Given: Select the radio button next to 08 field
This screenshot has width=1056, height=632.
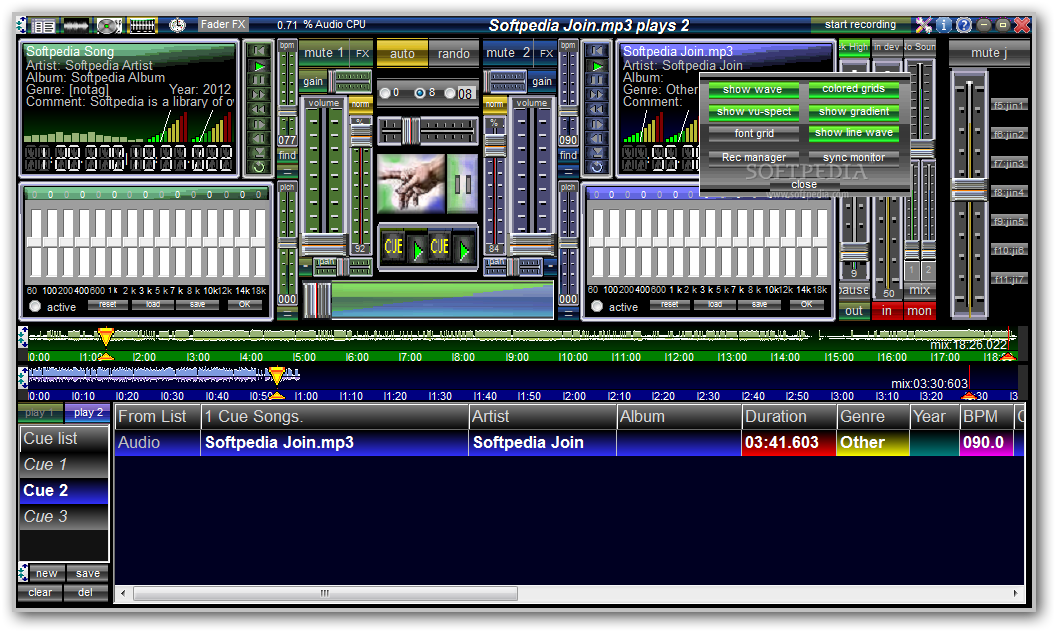Looking at the screenshot, I should click(x=450, y=93).
